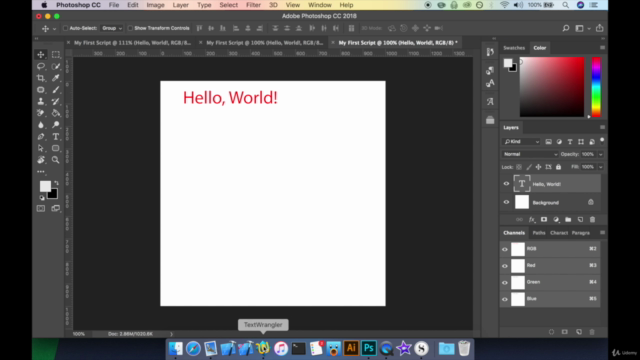This screenshot has width=640, height=360.
Task: Toggle the lock all layer button
Action: click(558, 167)
